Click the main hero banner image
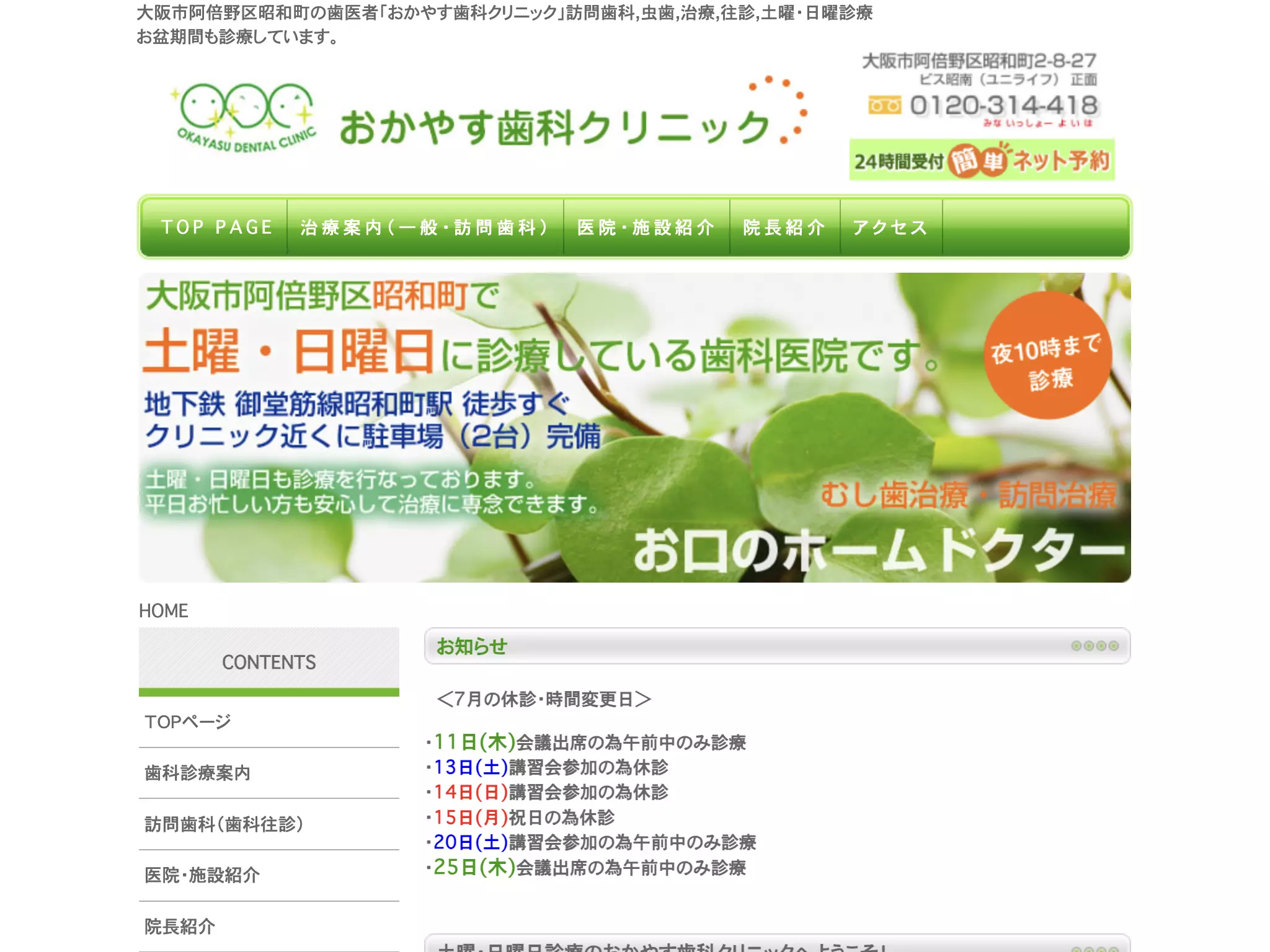Image resolution: width=1270 pixels, height=952 pixels. click(x=635, y=428)
